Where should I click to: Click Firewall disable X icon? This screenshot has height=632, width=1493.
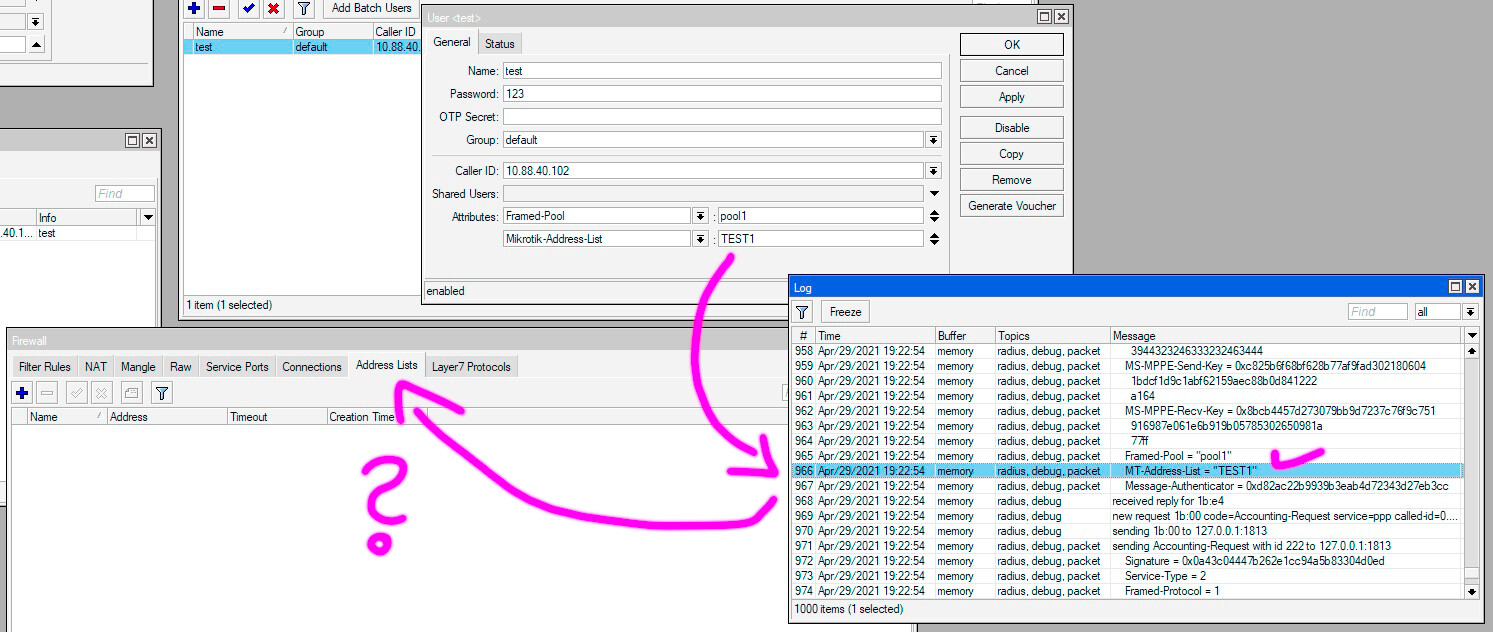(x=101, y=393)
